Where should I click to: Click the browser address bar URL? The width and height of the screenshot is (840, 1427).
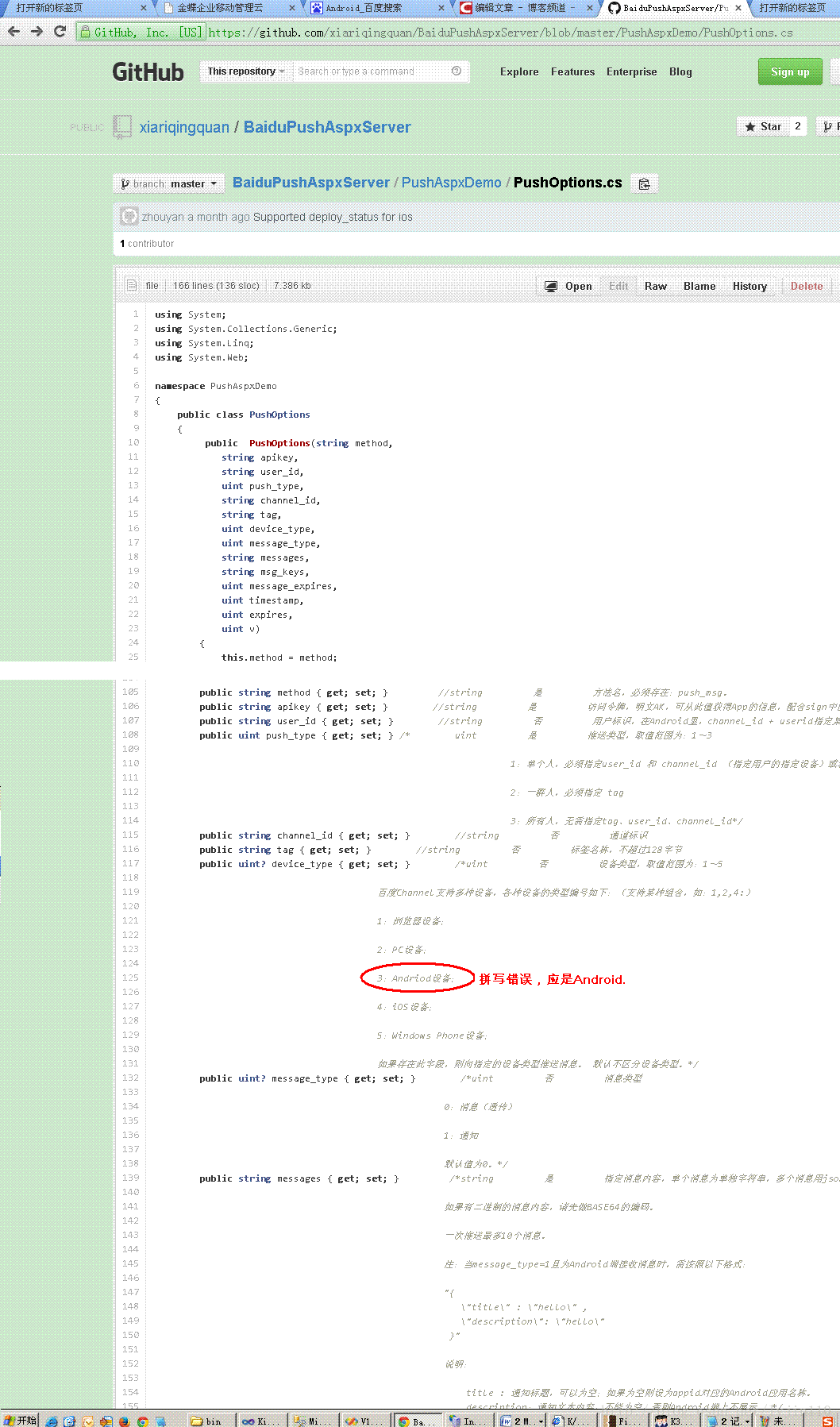[x=500, y=33]
